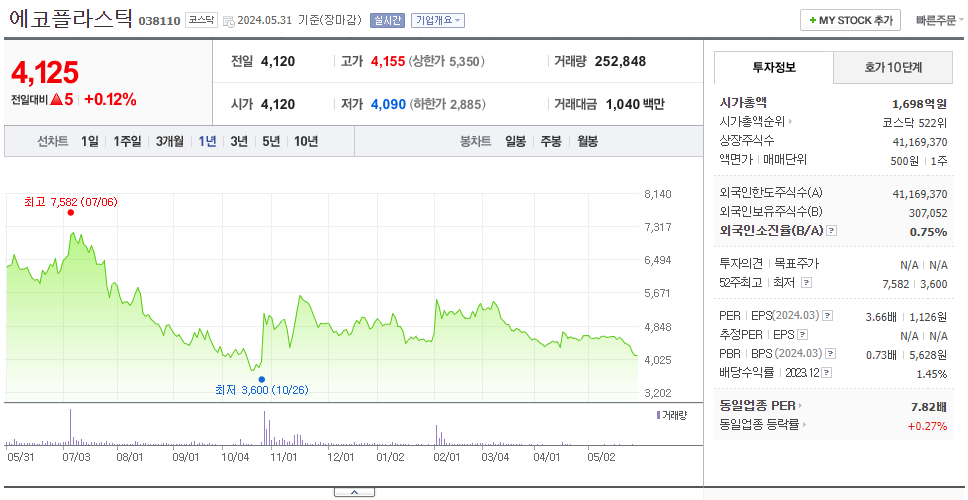Open the 동일업종 PER link

click(761, 406)
